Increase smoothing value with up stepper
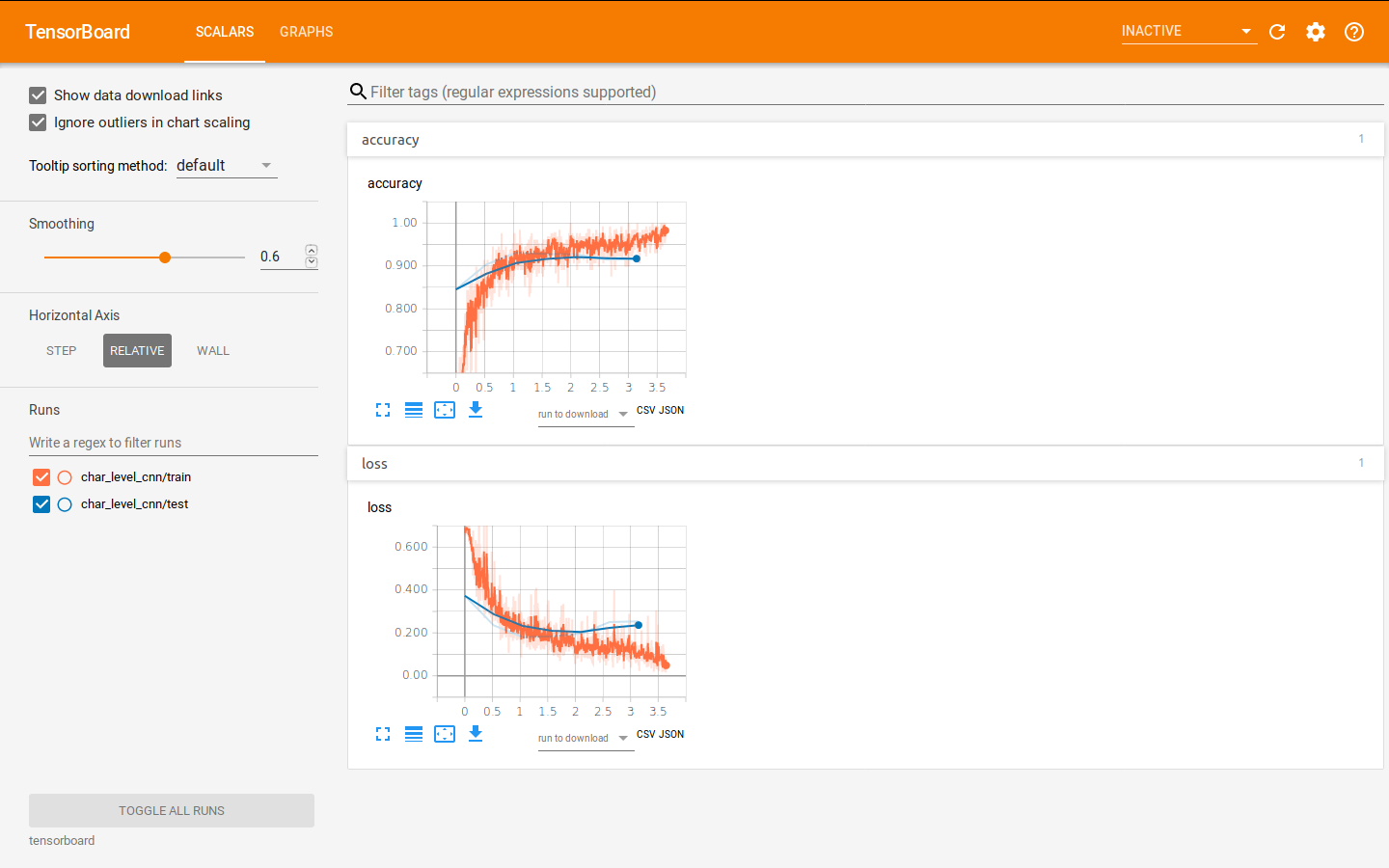This screenshot has height=868, width=1389. (x=312, y=251)
